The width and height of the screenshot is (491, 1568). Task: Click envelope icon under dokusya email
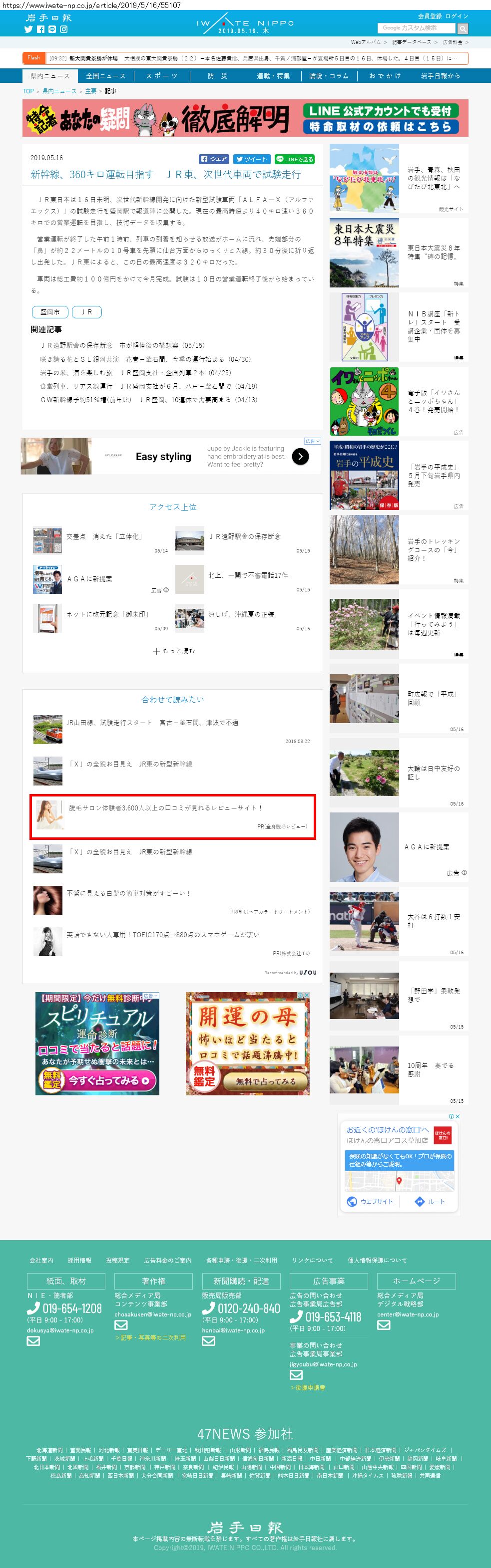coord(33,1341)
